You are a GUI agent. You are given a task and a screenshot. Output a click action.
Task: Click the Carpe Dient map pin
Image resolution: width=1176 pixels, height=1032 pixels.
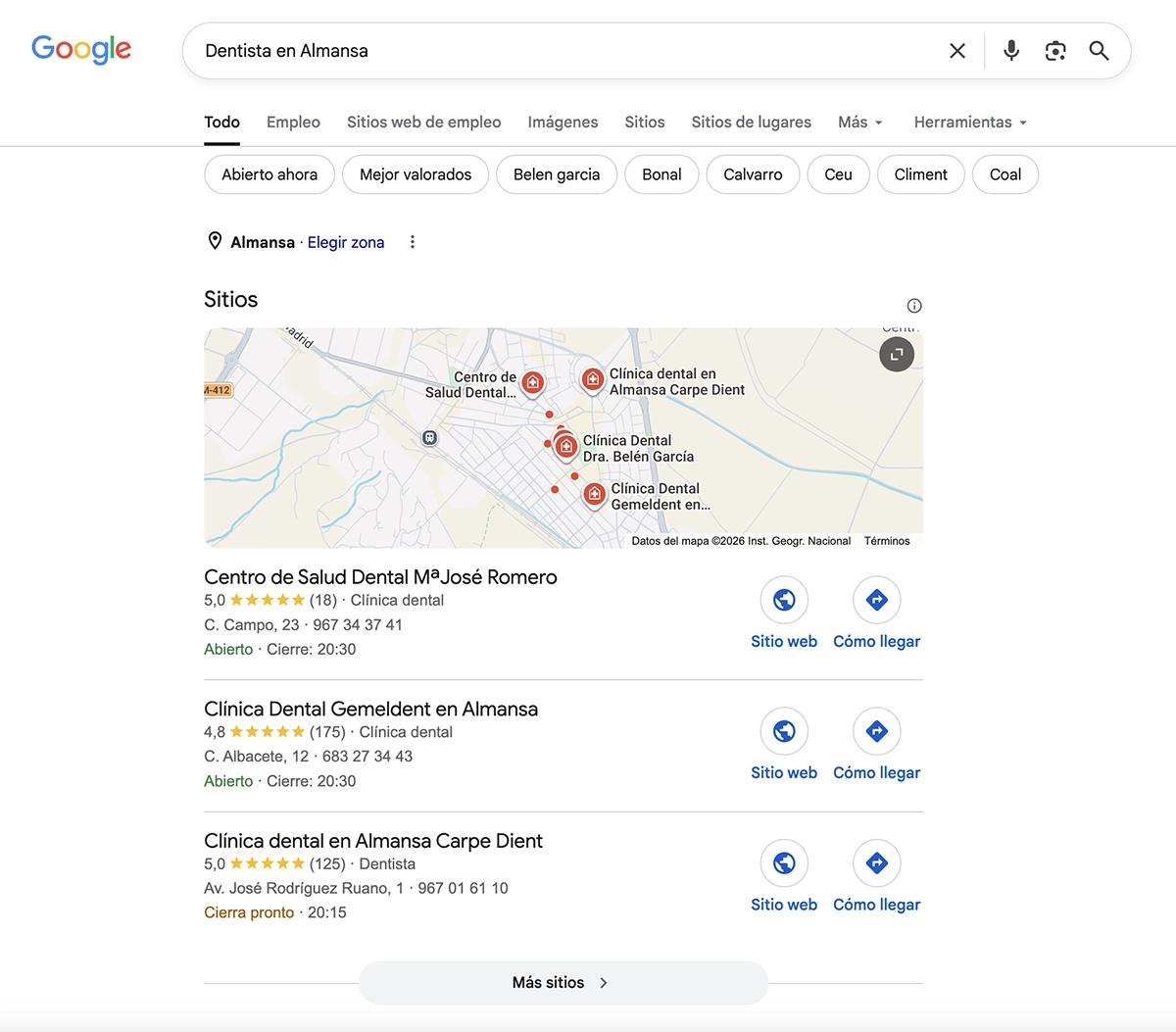click(592, 379)
